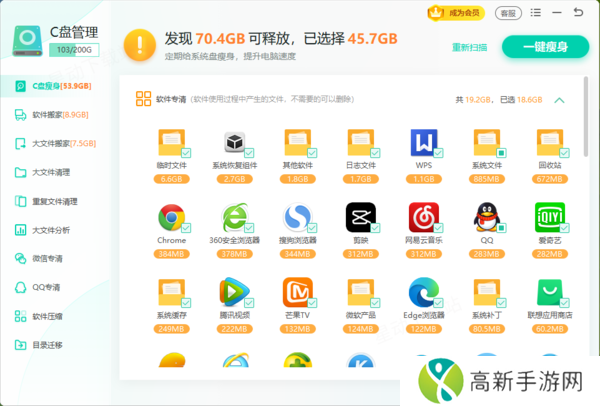Open the Edge浏览器 icon
This screenshot has height=406, width=600.
(x=423, y=291)
